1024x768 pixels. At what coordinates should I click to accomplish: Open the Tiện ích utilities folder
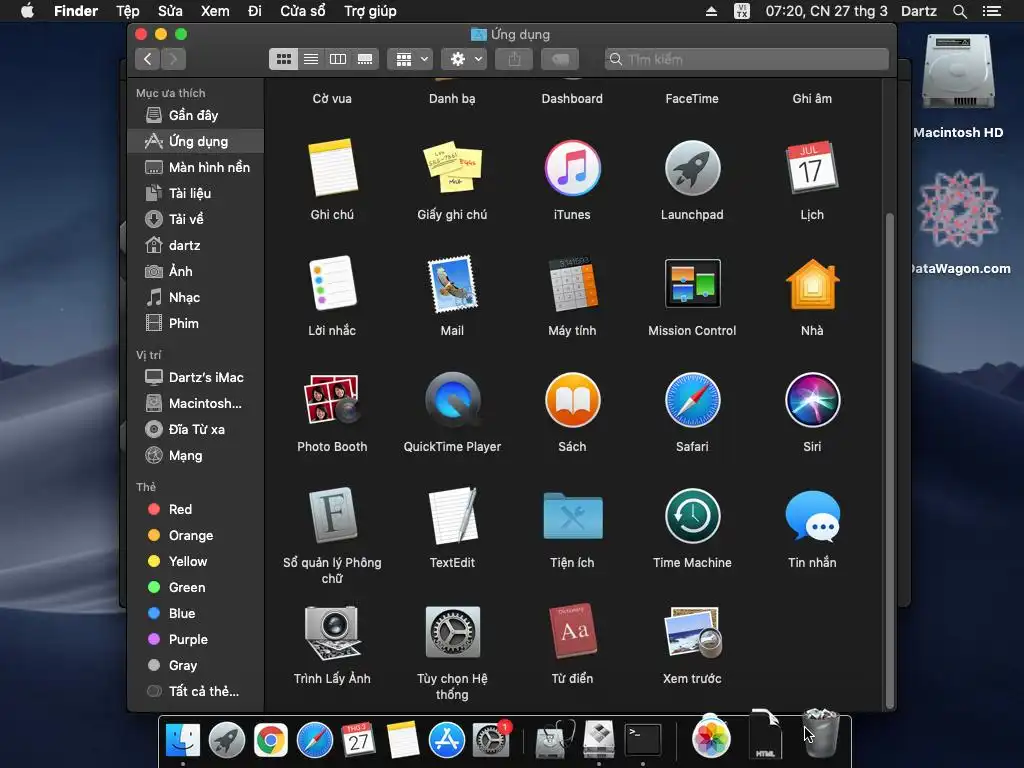coord(572,515)
